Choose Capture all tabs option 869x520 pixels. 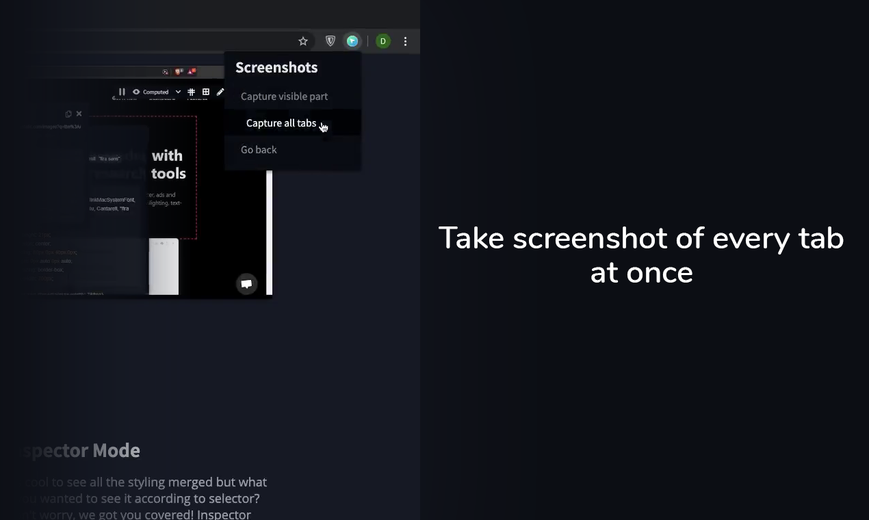point(281,123)
